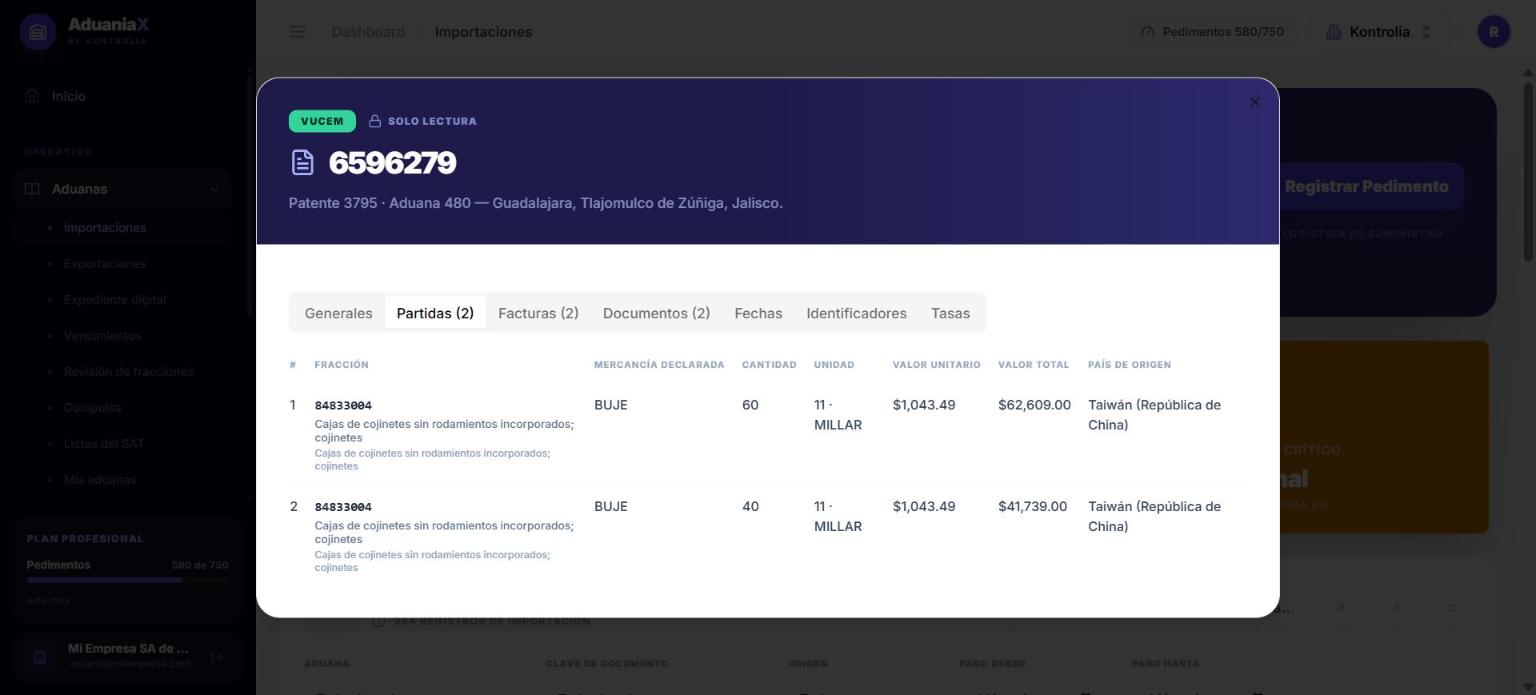Select the Partidas (2) tab
The image size is (1536, 695).
[435, 313]
